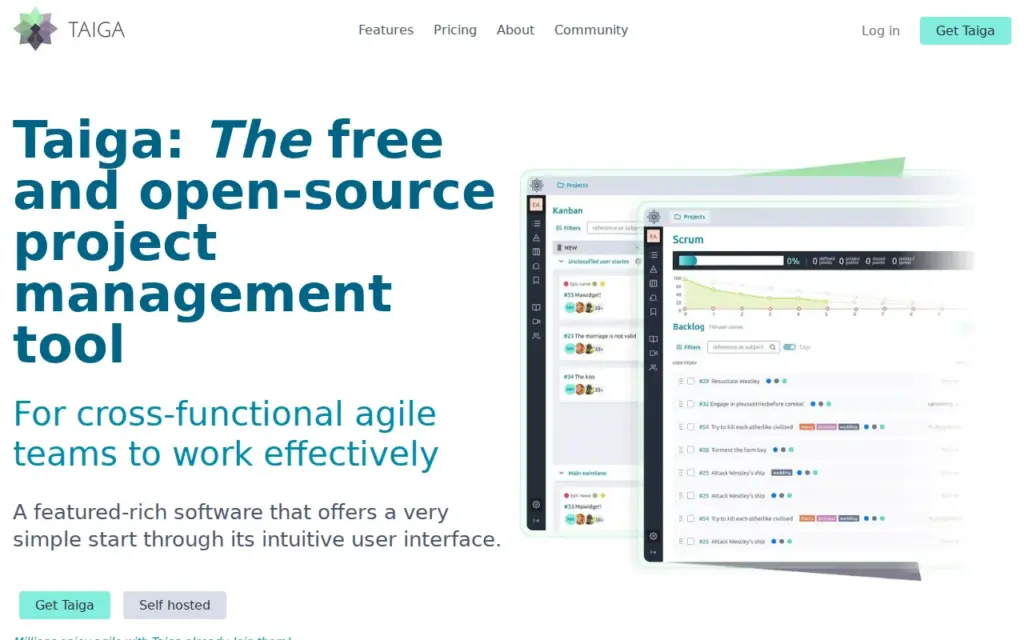Click the Filters button in the Backlog section
Image resolution: width=1024 pixels, height=640 pixels.
tap(688, 347)
